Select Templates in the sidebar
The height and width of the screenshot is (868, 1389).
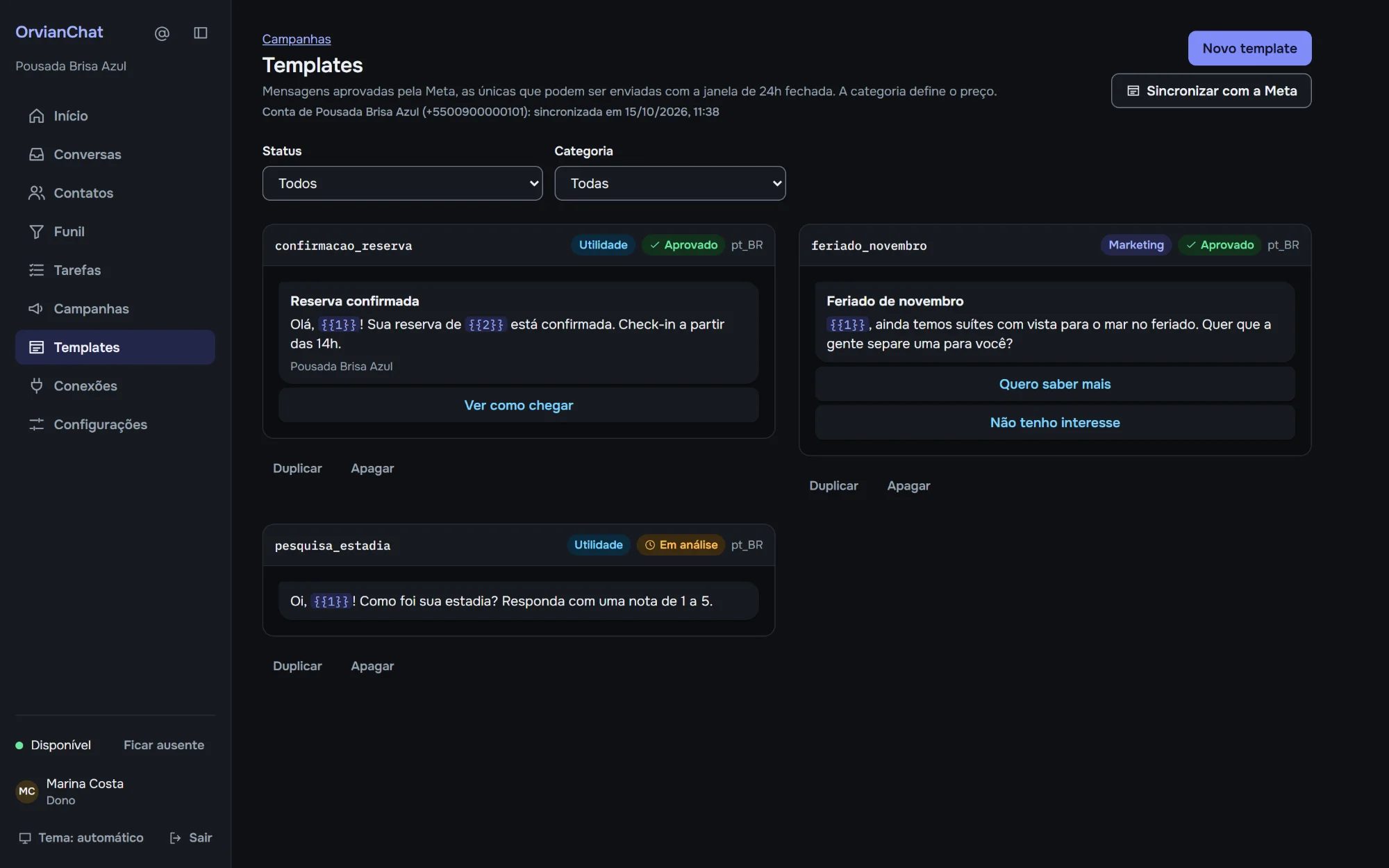(x=115, y=347)
